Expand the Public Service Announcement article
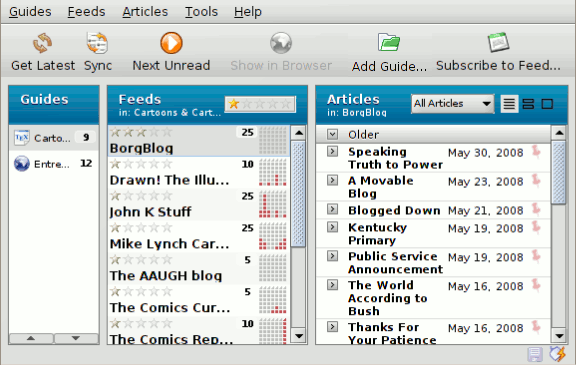 click(332, 256)
